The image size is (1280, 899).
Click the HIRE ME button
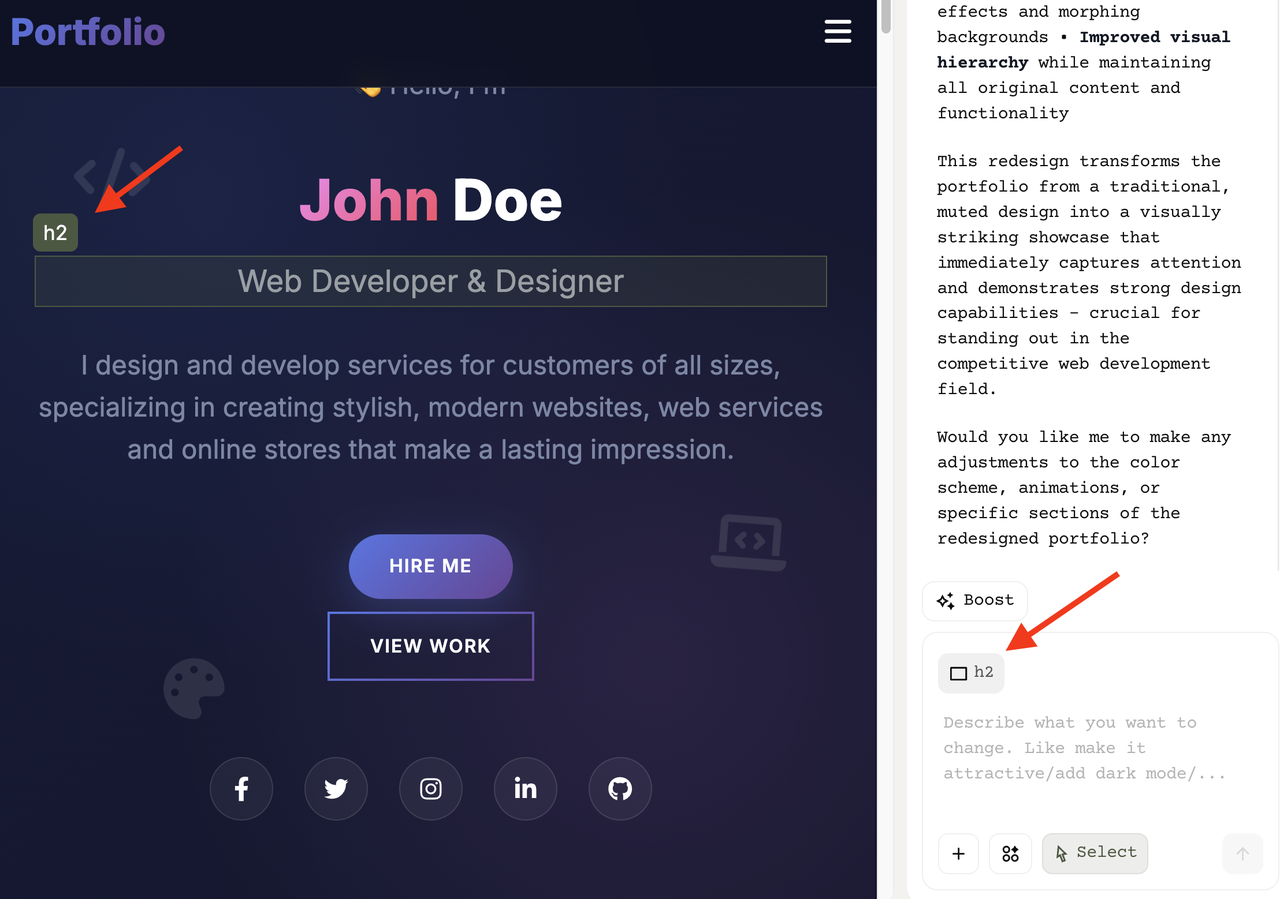pyautogui.click(x=431, y=566)
